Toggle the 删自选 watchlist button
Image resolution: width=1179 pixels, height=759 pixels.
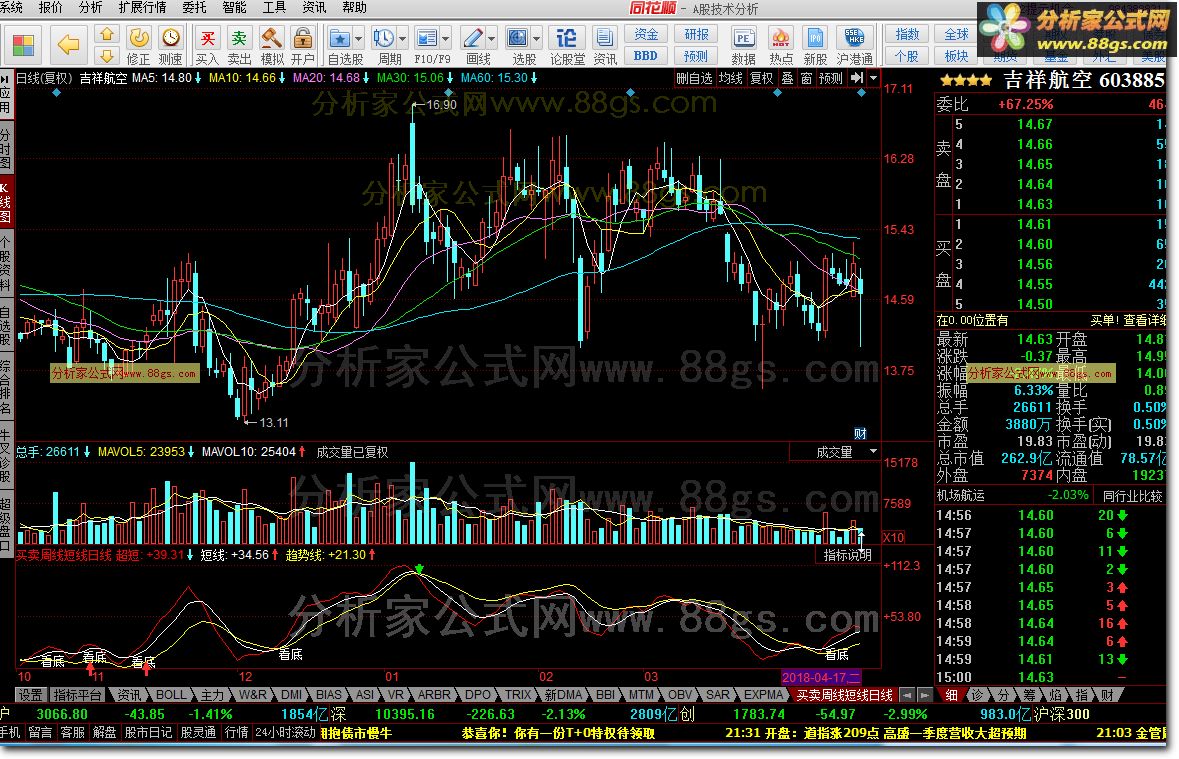click(693, 78)
